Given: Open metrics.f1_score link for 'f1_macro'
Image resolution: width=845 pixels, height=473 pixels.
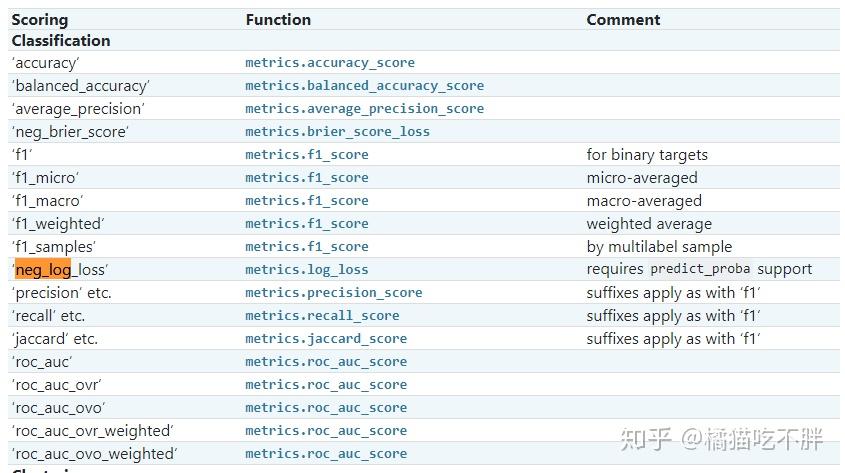Looking at the screenshot, I should point(307,201).
